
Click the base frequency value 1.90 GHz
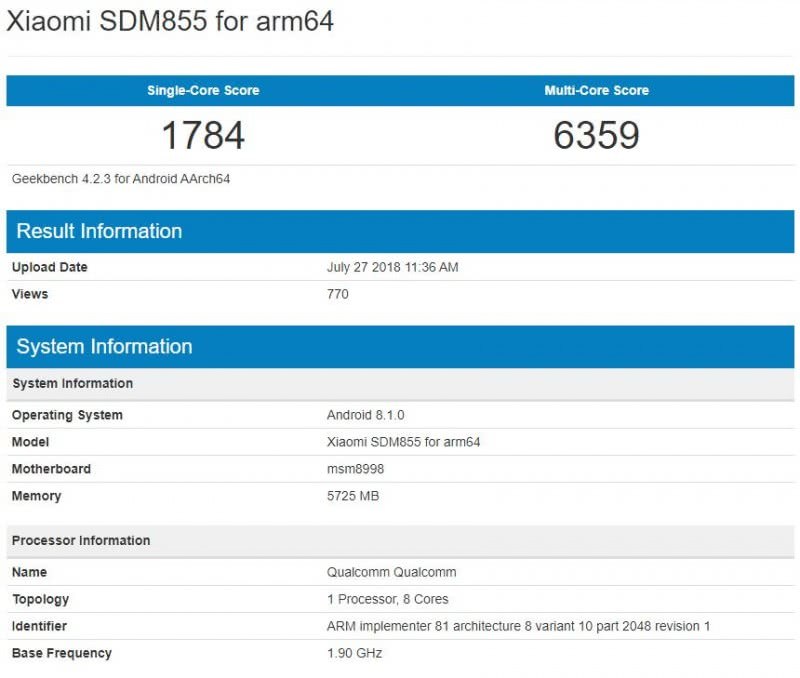[x=354, y=653]
